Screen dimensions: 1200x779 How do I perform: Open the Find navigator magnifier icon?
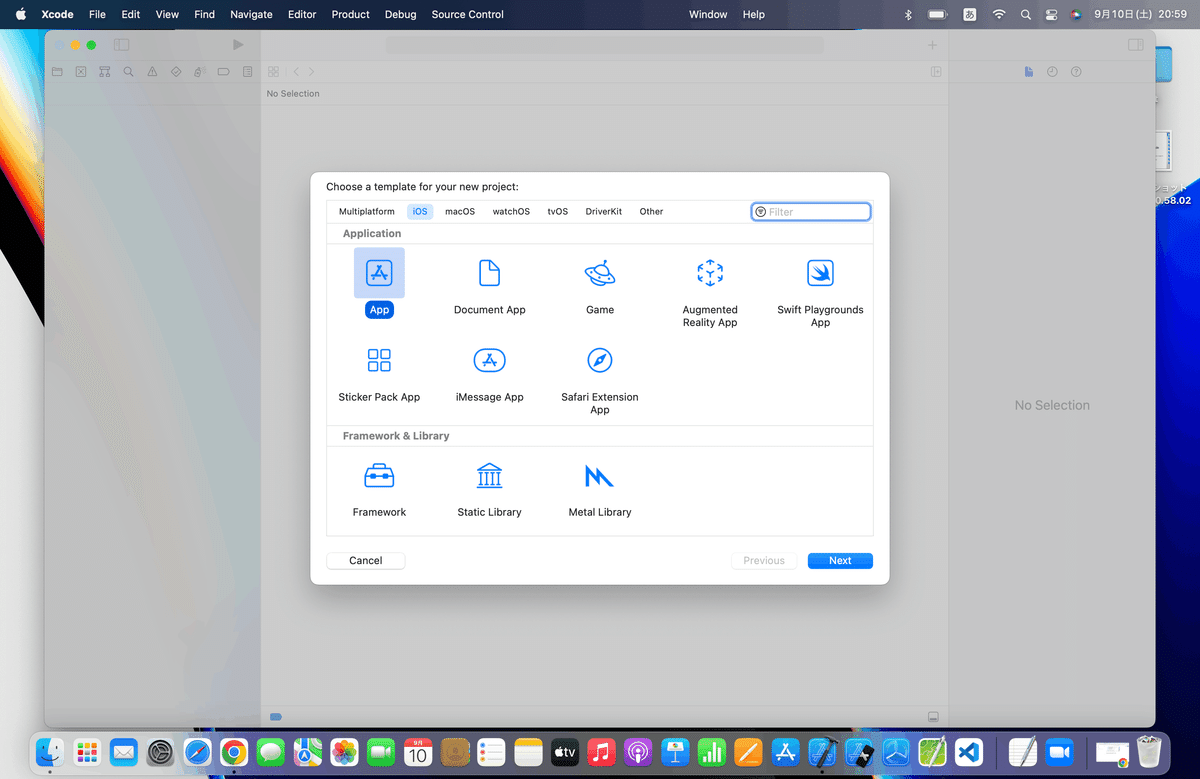[128, 72]
